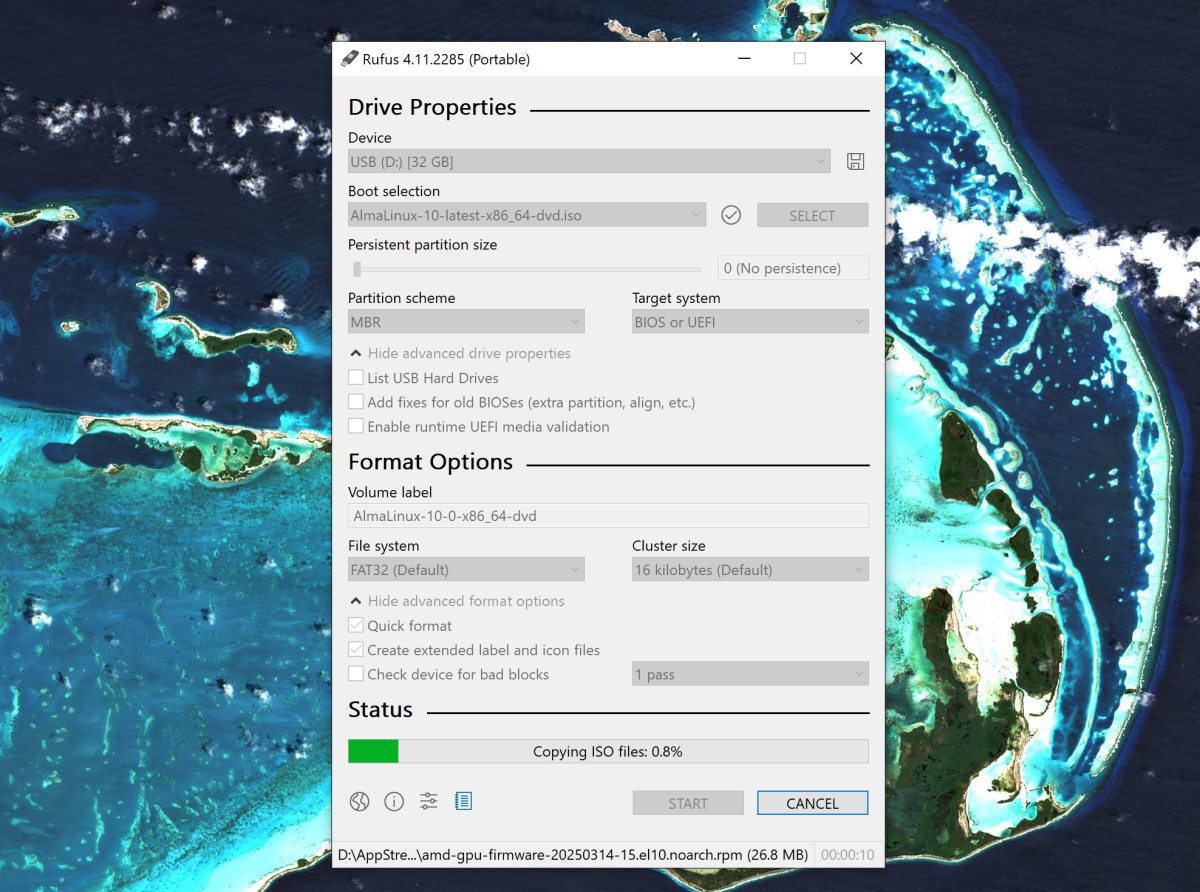This screenshot has height=892, width=1200.
Task: Open the File system FAT32 dropdown
Action: point(466,570)
